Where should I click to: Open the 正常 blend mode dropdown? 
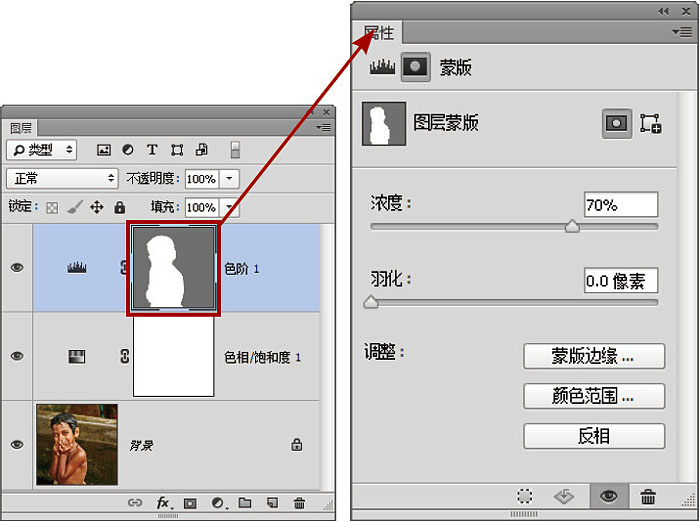pos(62,178)
